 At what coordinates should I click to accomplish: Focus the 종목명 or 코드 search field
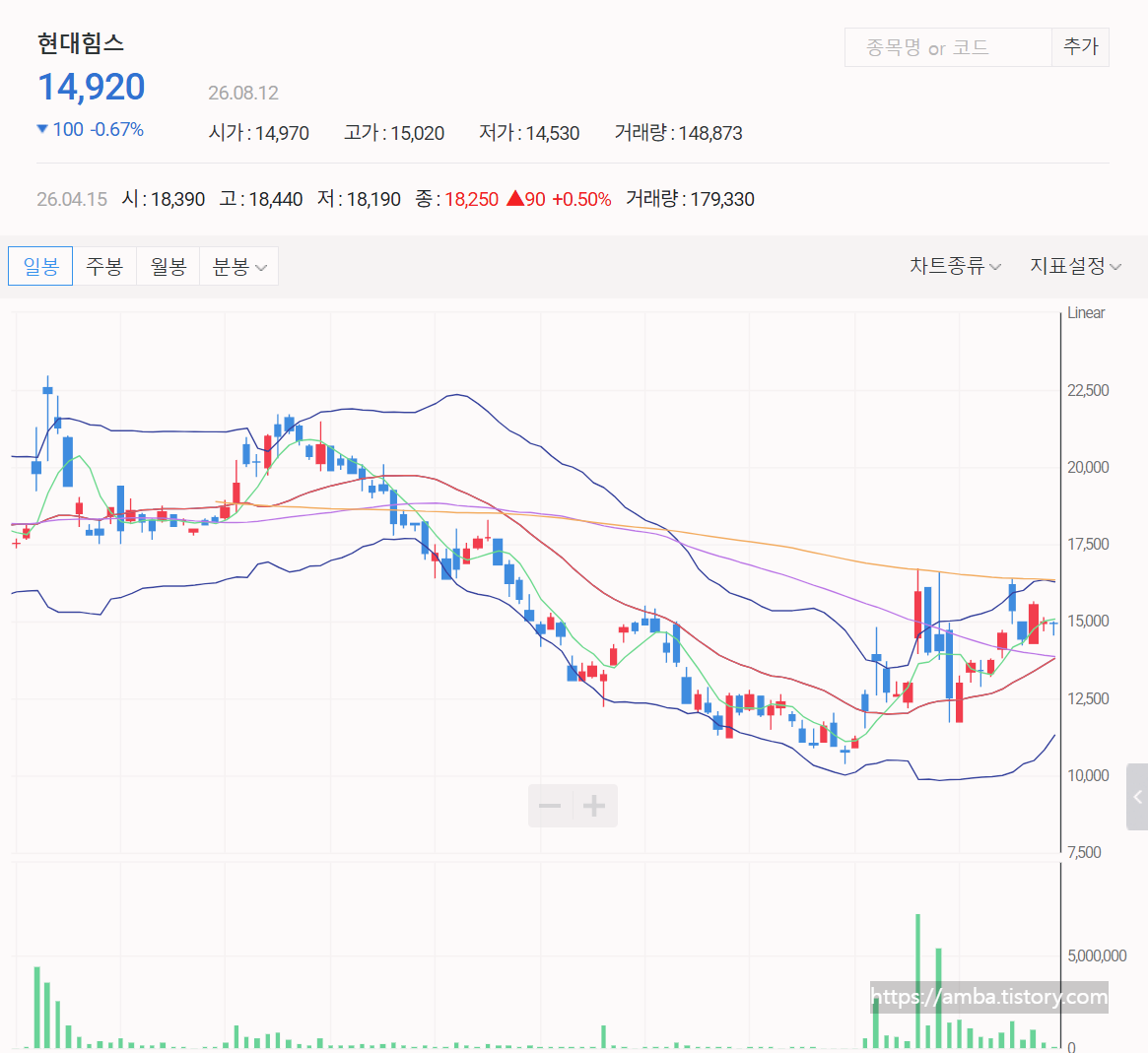(x=948, y=47)
